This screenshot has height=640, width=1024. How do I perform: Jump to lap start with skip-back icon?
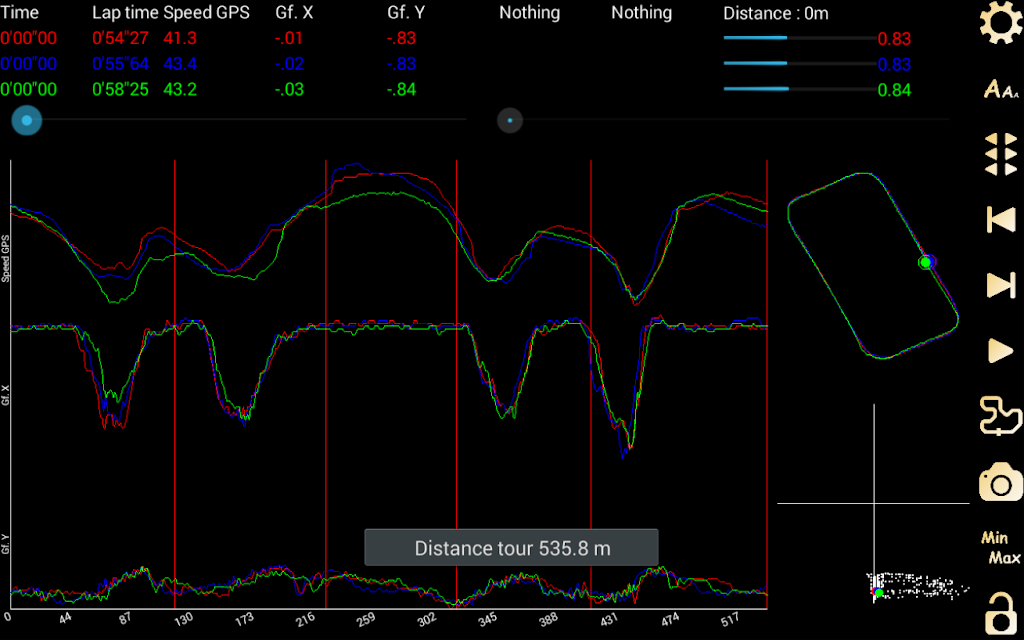1000,219
